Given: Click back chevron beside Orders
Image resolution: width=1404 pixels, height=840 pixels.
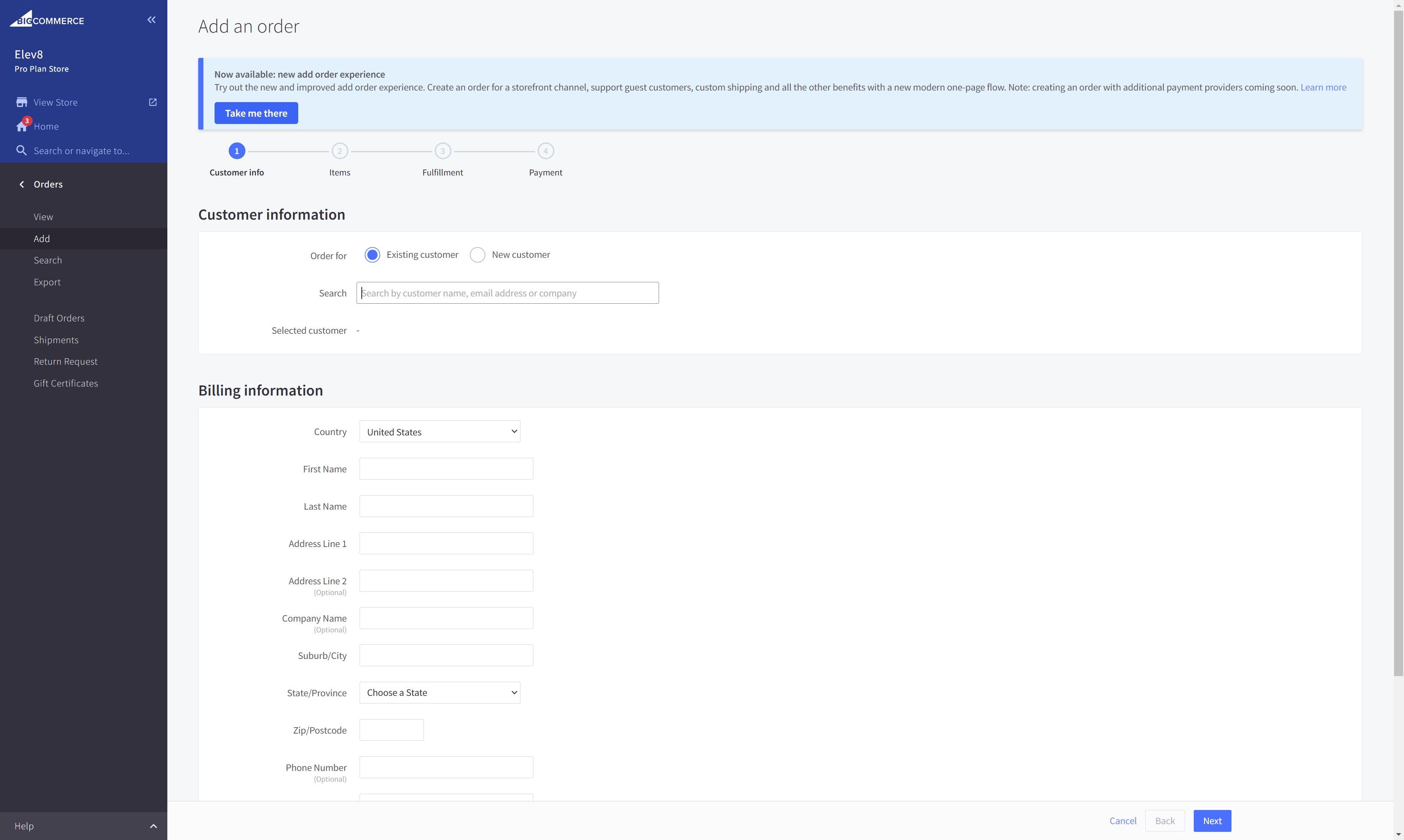Looking at the screenshot, I should coord(21,184).
